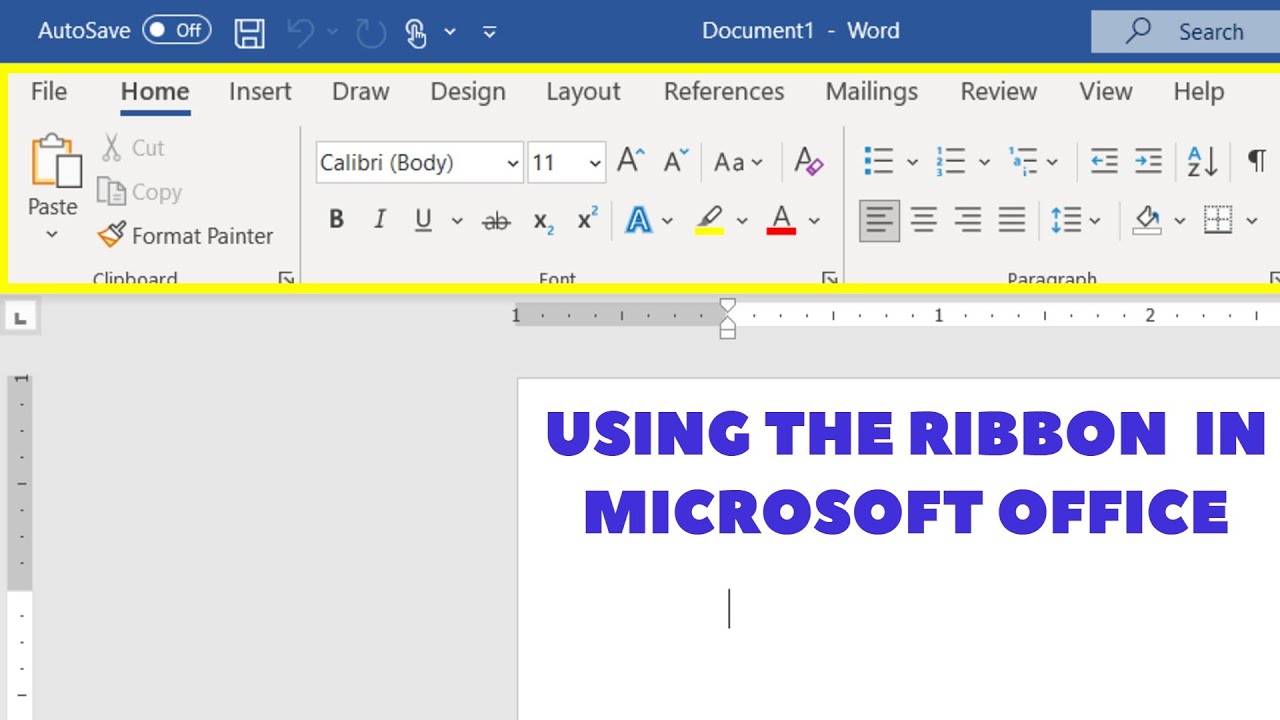Open the Change Case Aa menu

coord(738,162)
